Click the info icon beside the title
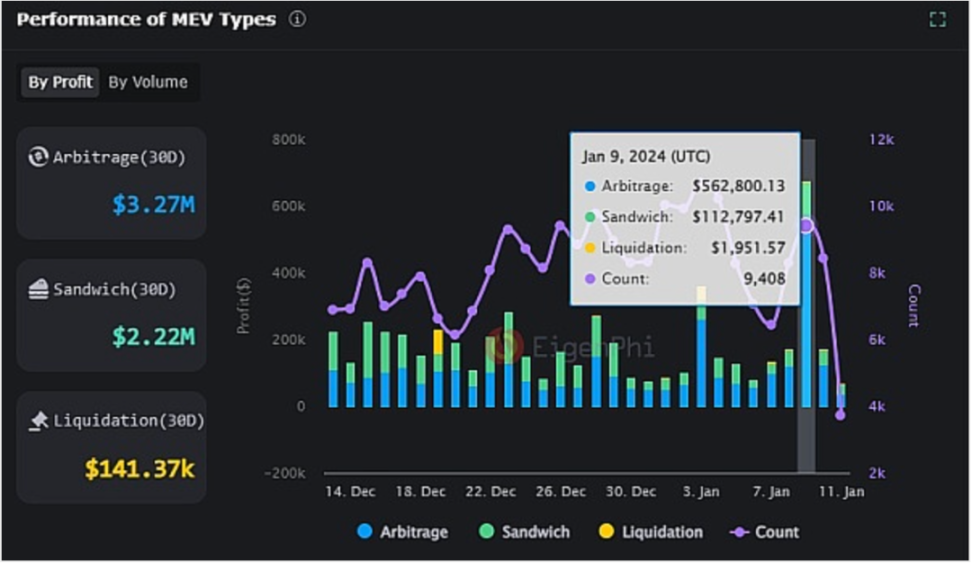This screenshot has height=563, width=972. pyautogui.click(x=297, y=20)
